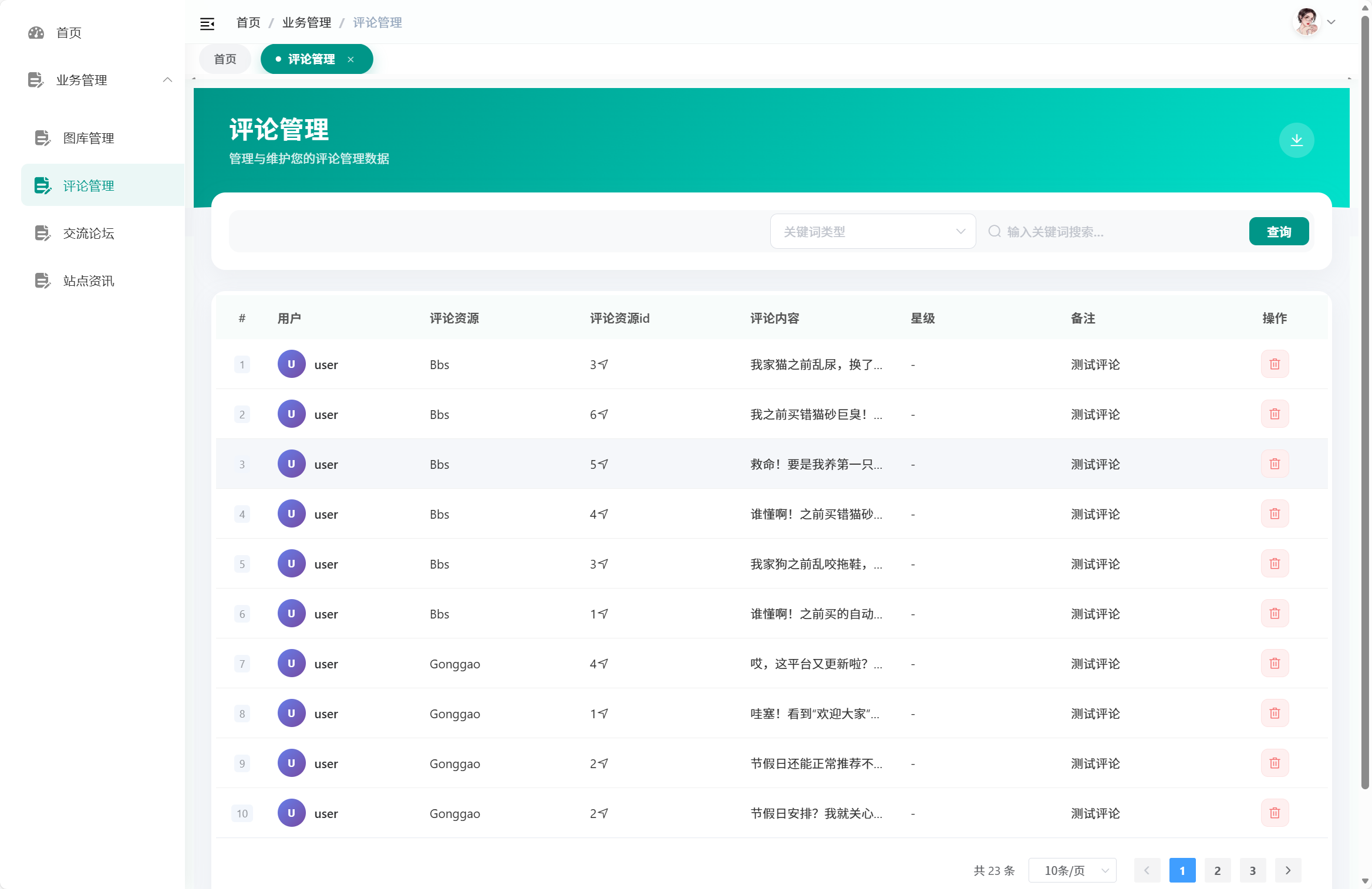Open 交流论坛 from the sidebar
This screenshot has height=889, width=1372.
coord(89,233)
